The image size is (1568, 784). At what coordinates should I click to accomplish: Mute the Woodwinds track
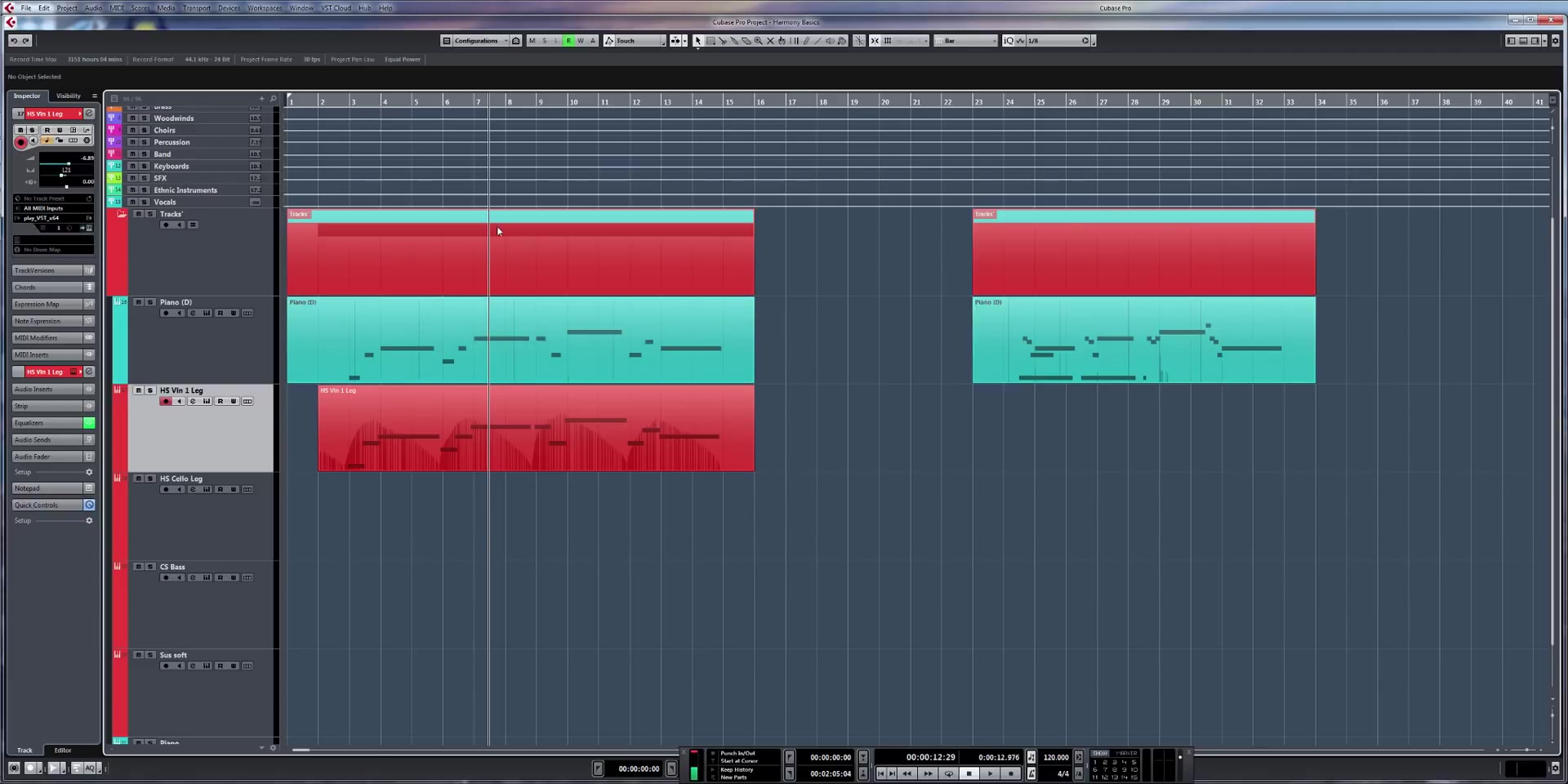click(132, 118)
